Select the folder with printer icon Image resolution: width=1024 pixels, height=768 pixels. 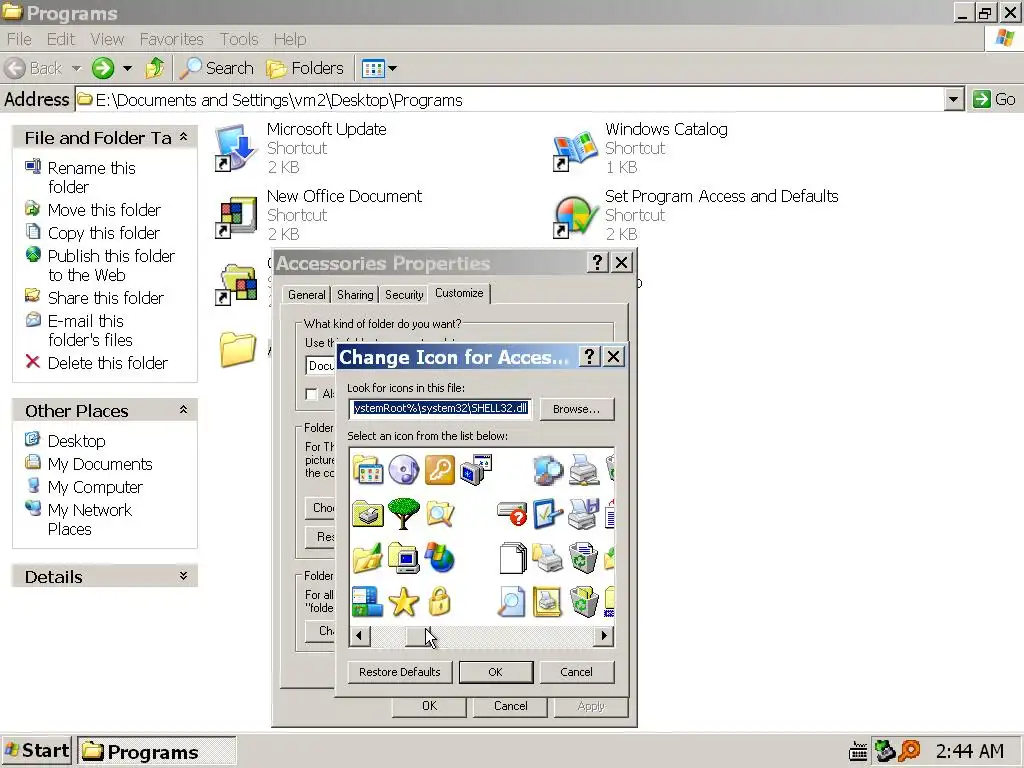point(368,514)
